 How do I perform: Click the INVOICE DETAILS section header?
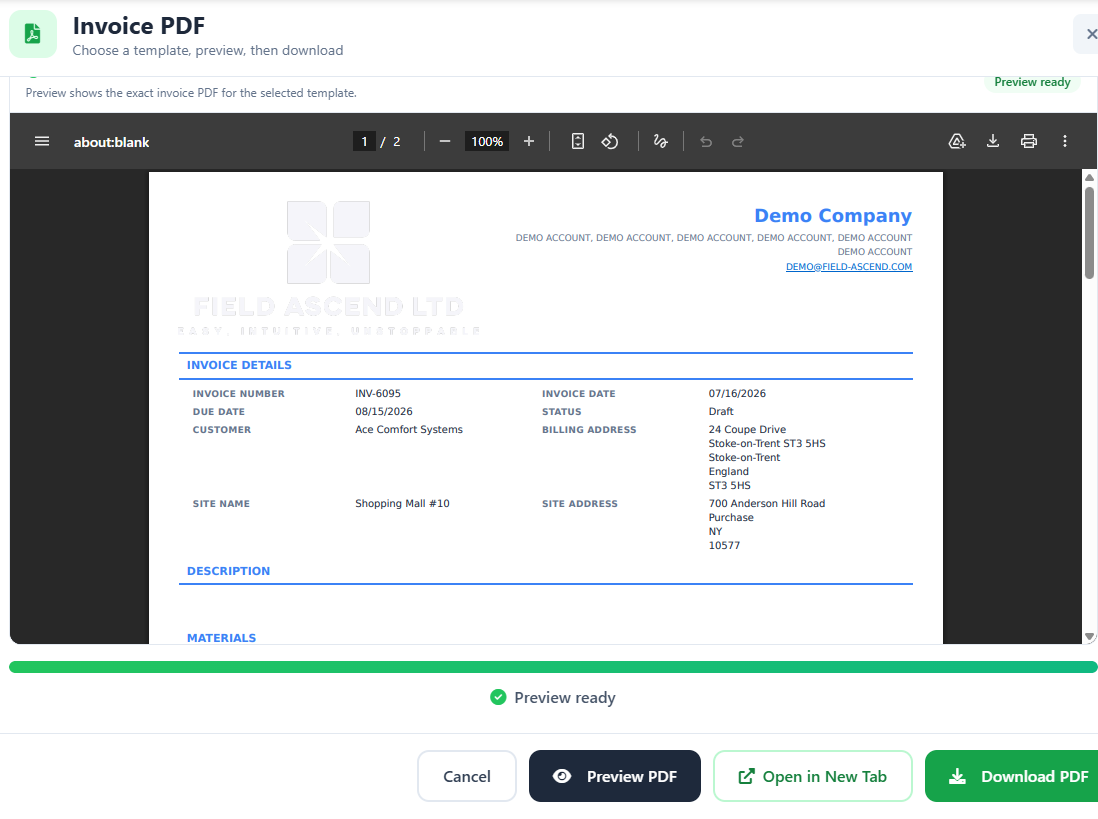tap(239, 365)
